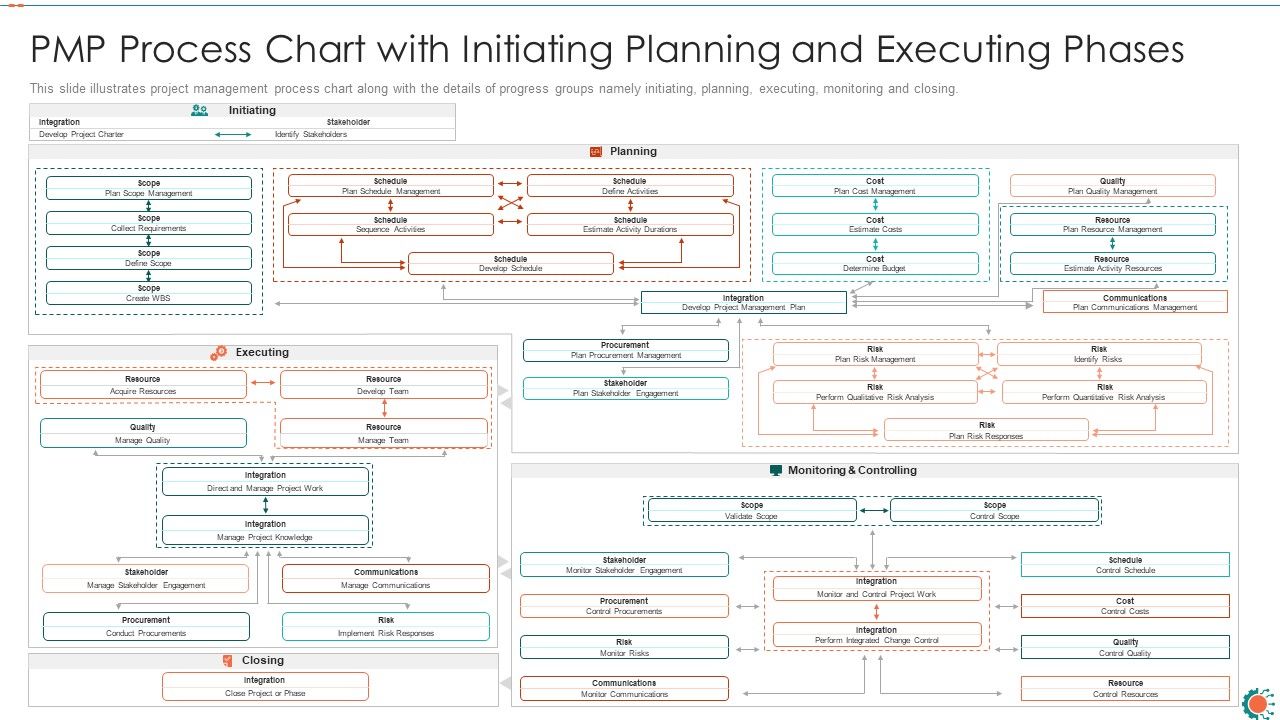Select the Control Quality box
Viewport: 1280px width, 720px height.
1125,647
